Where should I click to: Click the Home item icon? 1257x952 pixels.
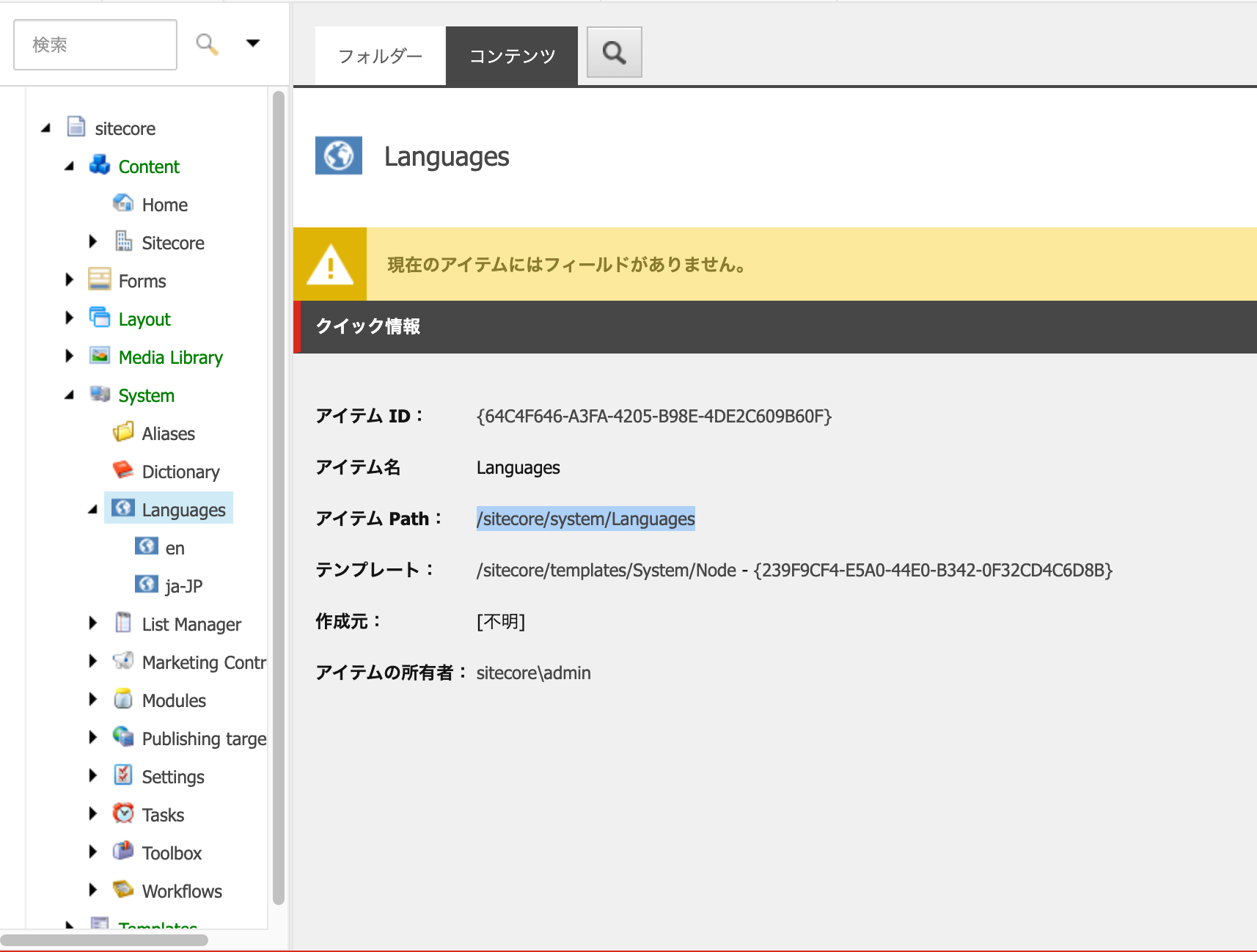123,203
